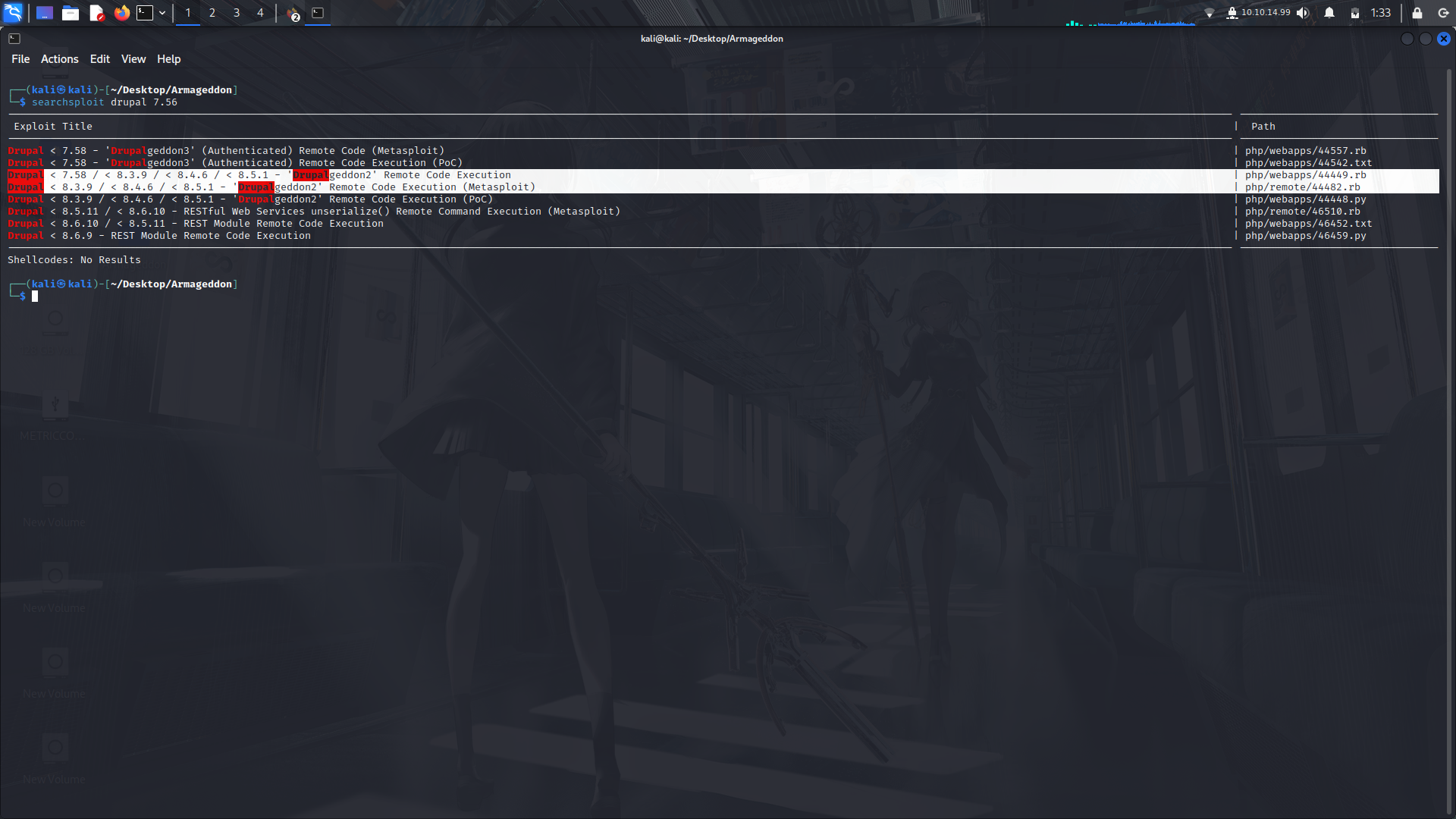The image size is (1456, 819).
Task: Click the network connection icon in the tray
Action: 1210,12
